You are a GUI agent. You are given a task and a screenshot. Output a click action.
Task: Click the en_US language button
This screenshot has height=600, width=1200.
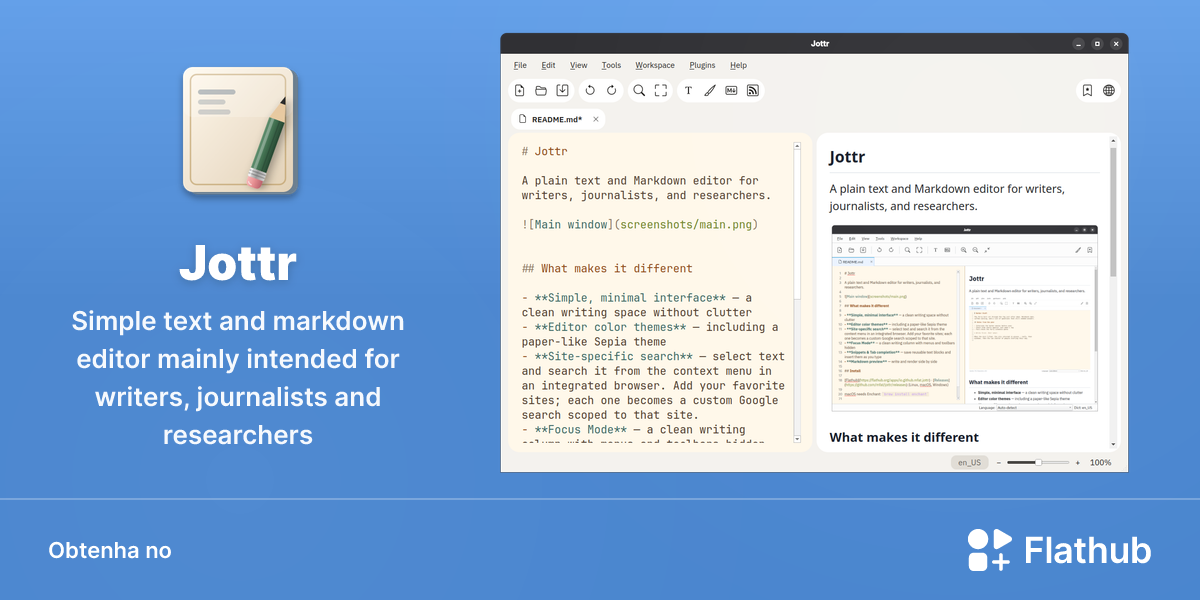point(969,462)
